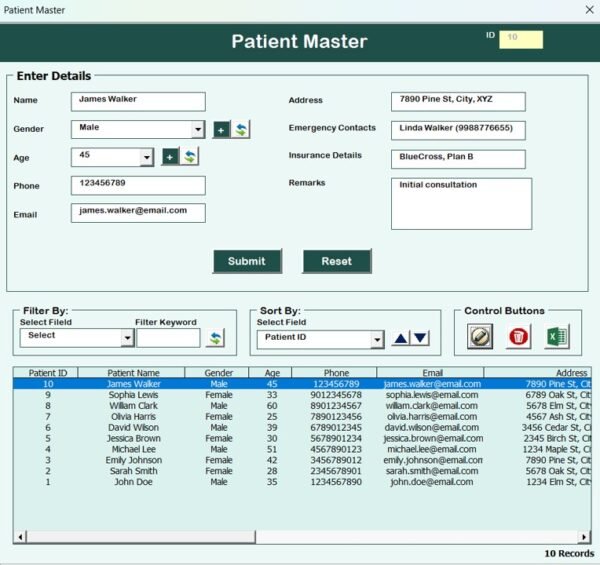Click the green plus icon beside Age
This screenshot has width=600, height=565.
[x=170, y=157]
